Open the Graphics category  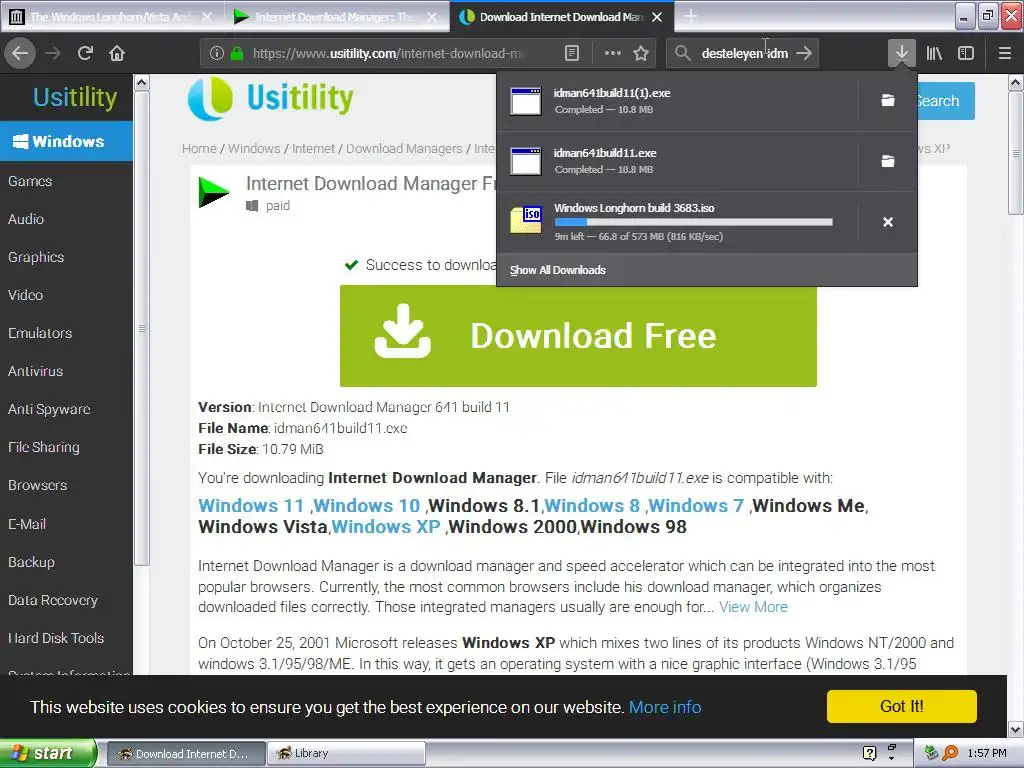tap(36, 257)
